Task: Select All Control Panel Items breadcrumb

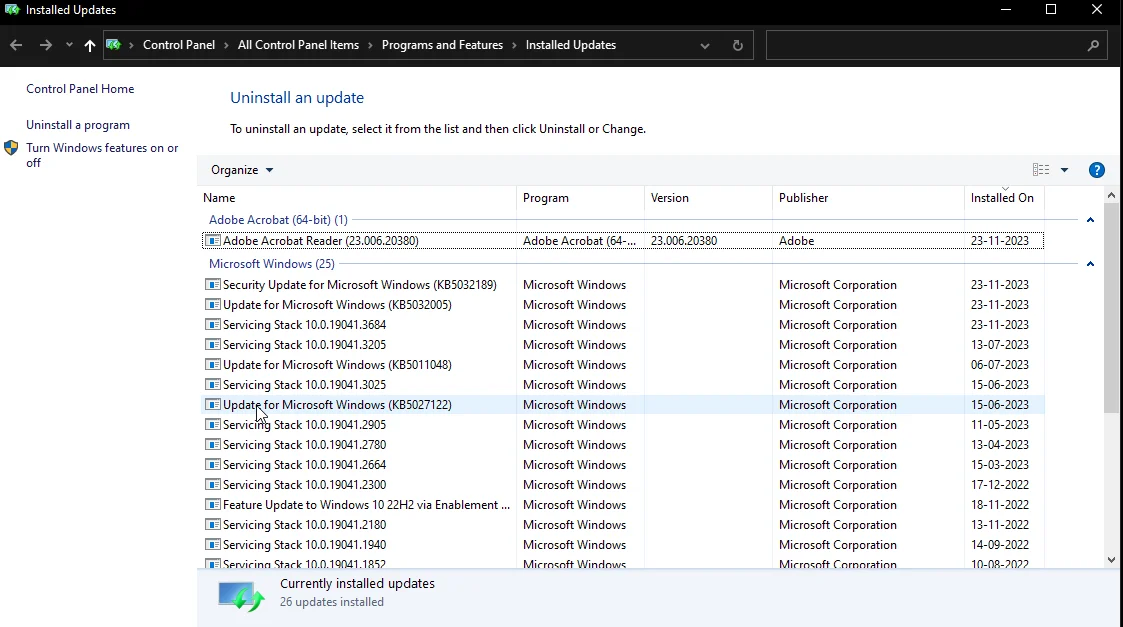Action: pos(298,44)
